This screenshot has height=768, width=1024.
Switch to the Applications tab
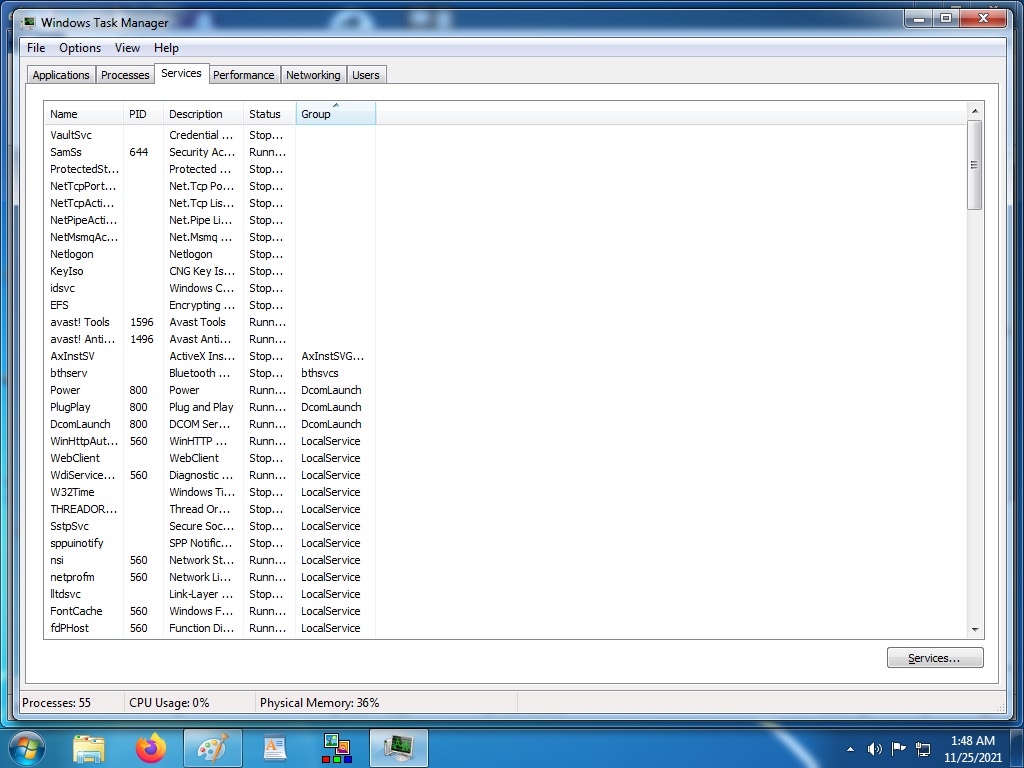[61, 75]
